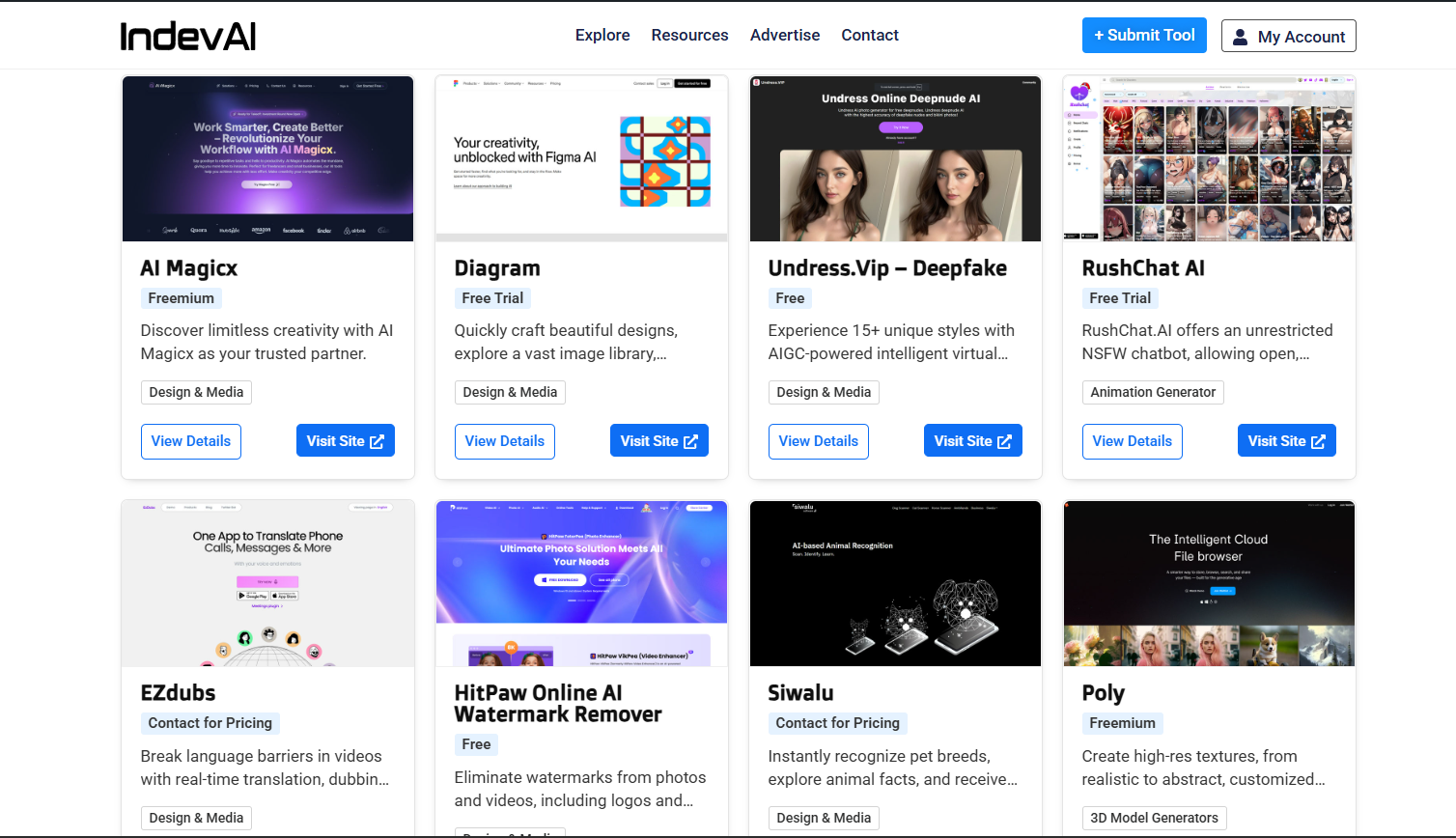Click Design & Media tag on Diagram

(511, 392)
